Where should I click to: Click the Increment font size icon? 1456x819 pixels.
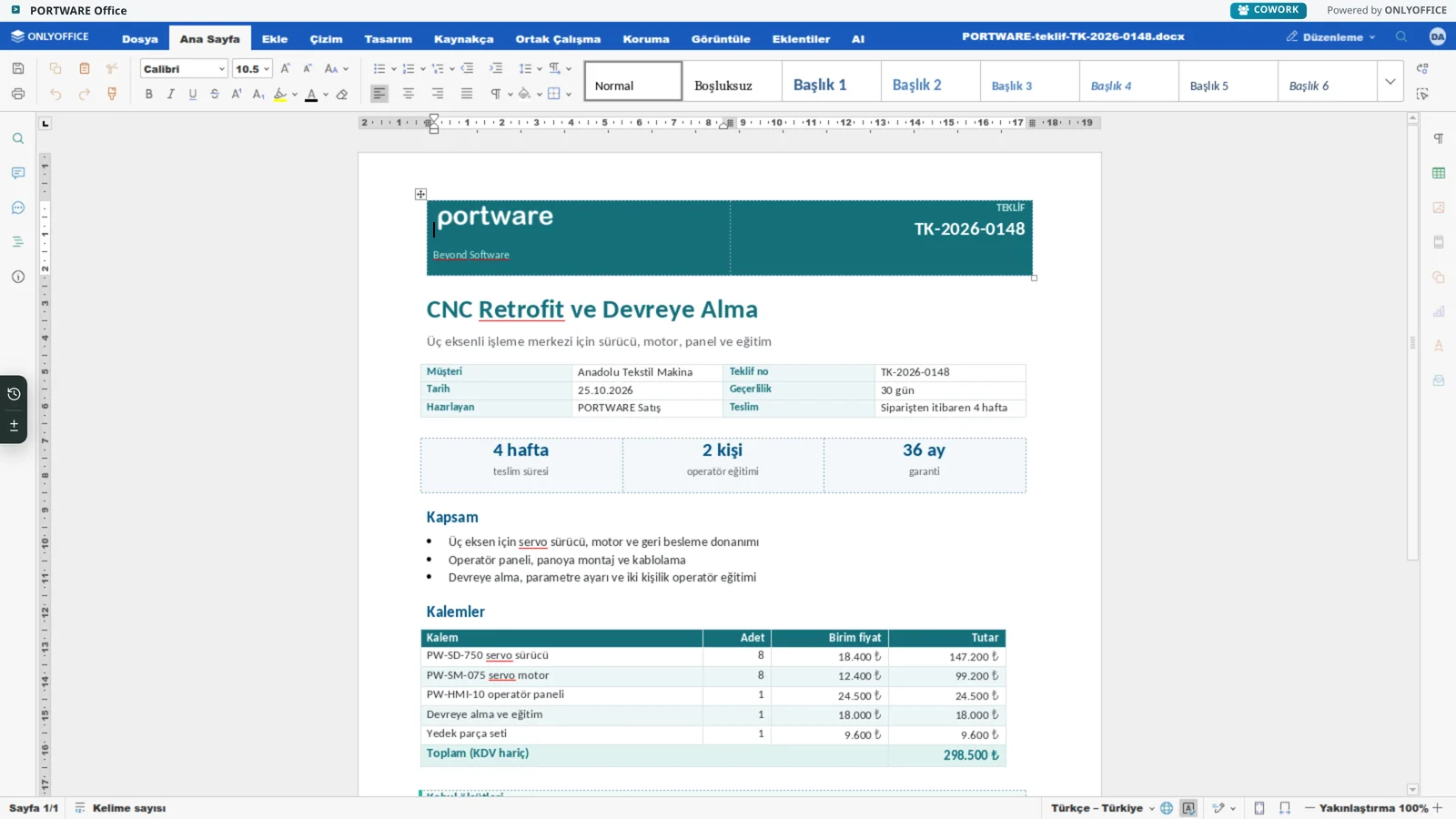[285, 68]
